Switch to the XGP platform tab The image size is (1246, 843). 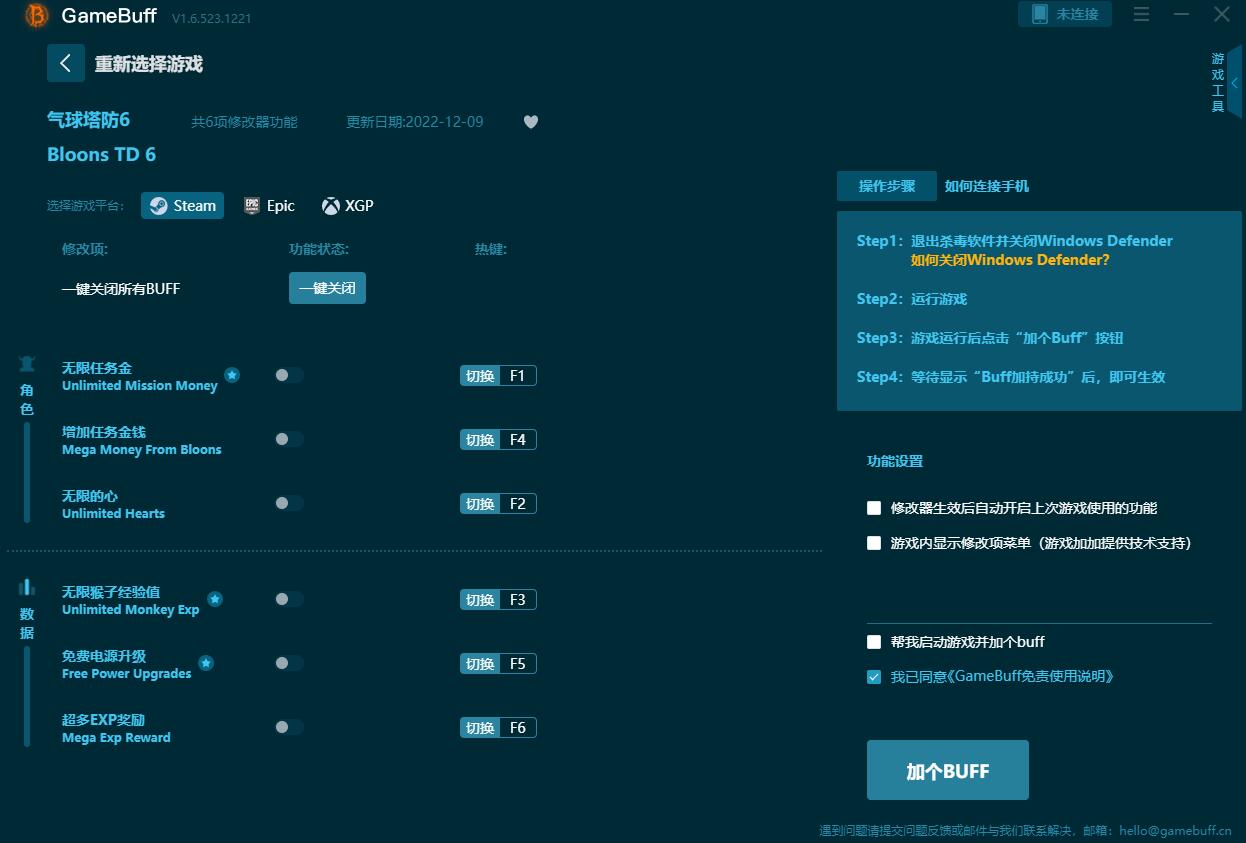[x=347, y=206]
